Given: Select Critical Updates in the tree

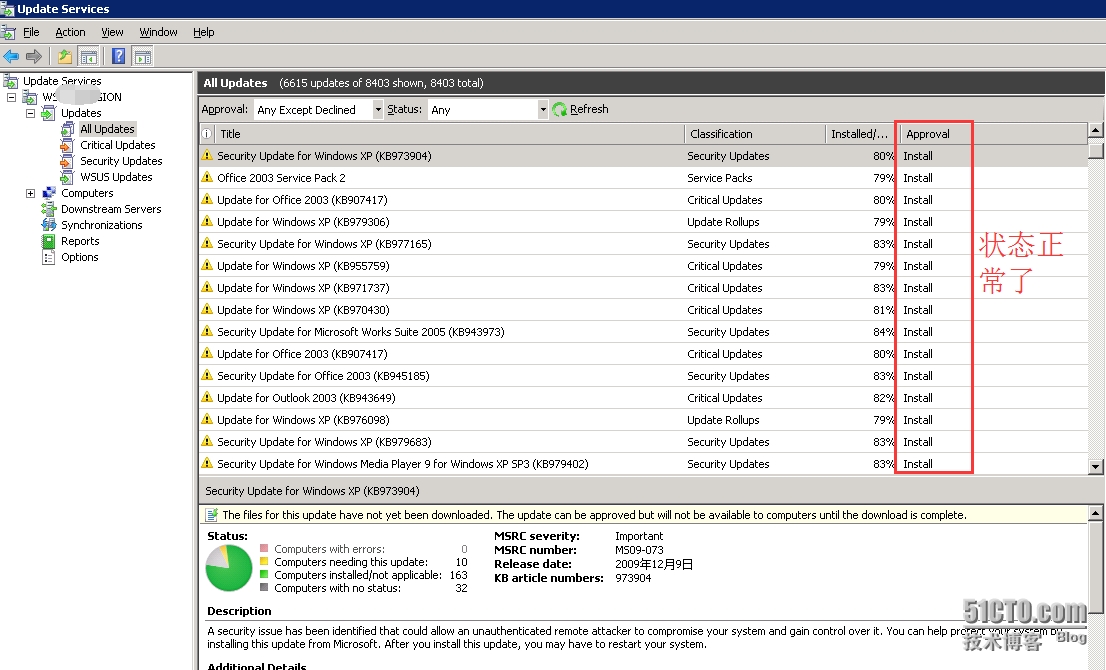Looking at the screenshot, I should click(118, 145).
